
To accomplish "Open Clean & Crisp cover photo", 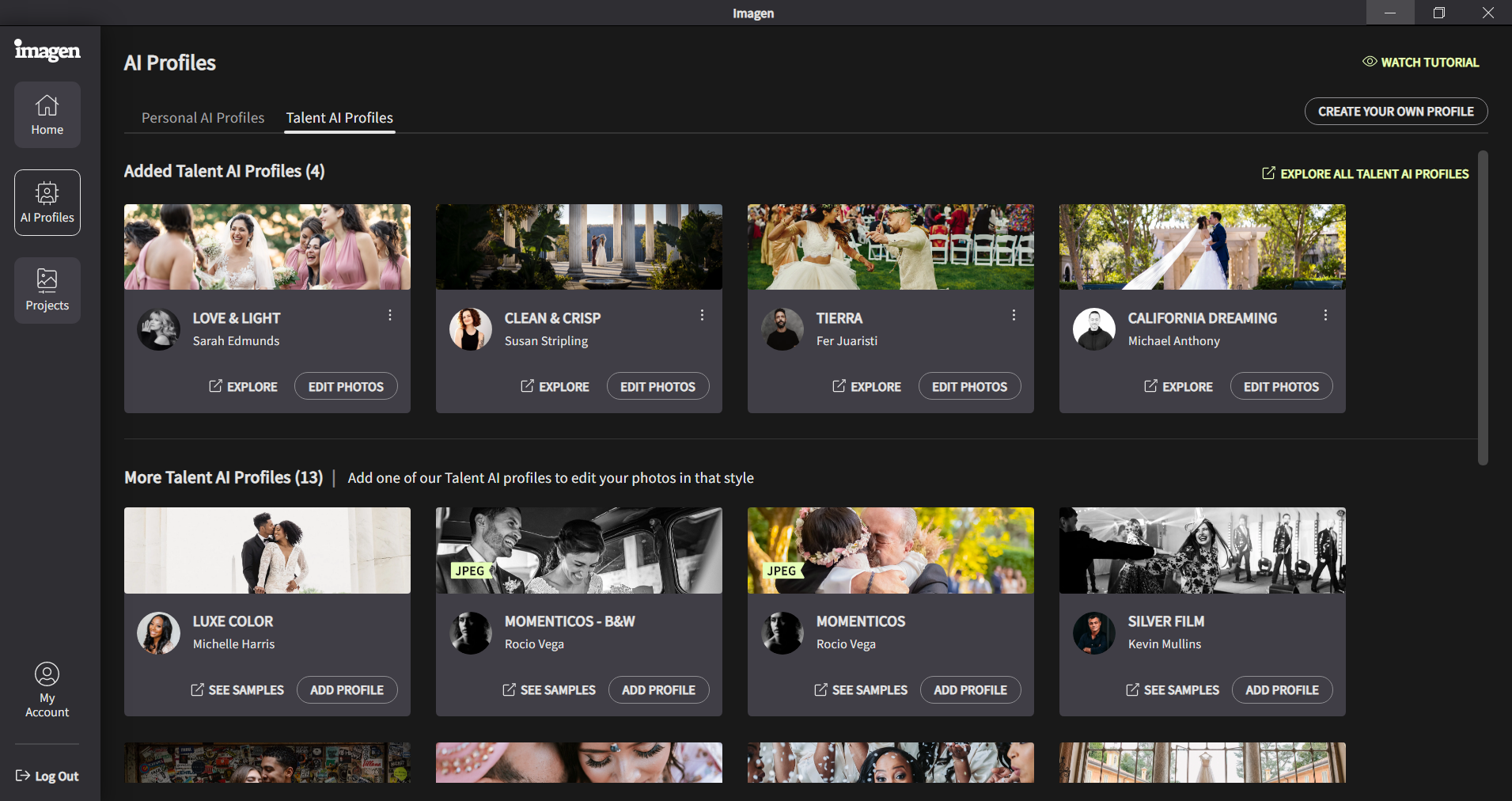I will [x=579, y=247].
